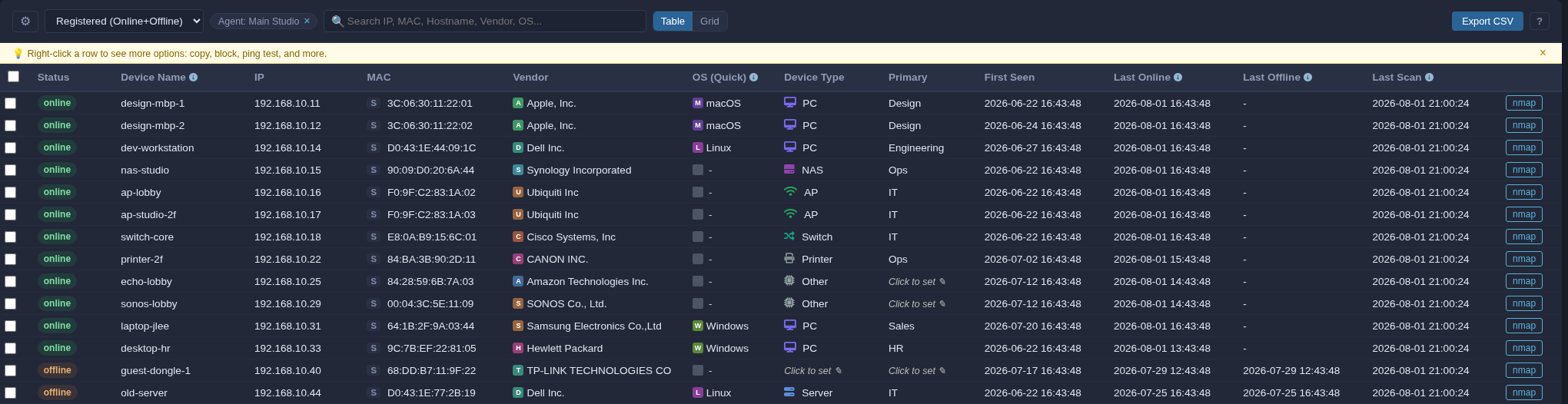Screen dimensions: 1568x404
Task: Focus the search IP, MAC, Hostname field
Action: click(485, 21)
